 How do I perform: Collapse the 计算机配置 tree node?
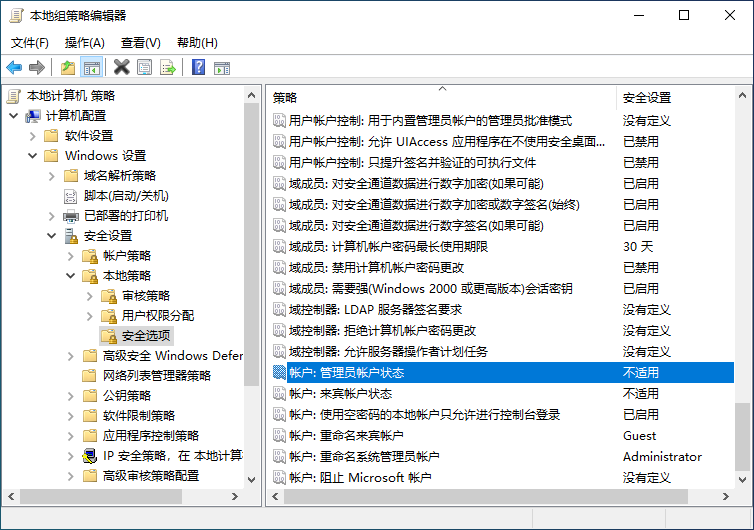[13, 116]
